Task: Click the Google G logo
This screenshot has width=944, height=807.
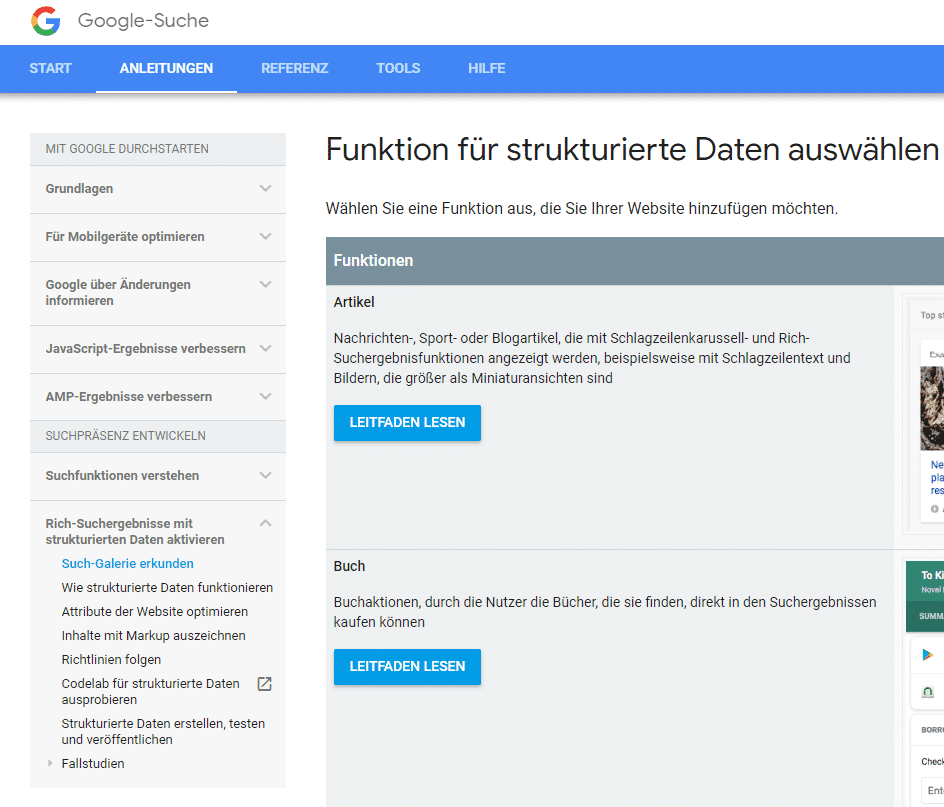Action: tap(46, 21)
